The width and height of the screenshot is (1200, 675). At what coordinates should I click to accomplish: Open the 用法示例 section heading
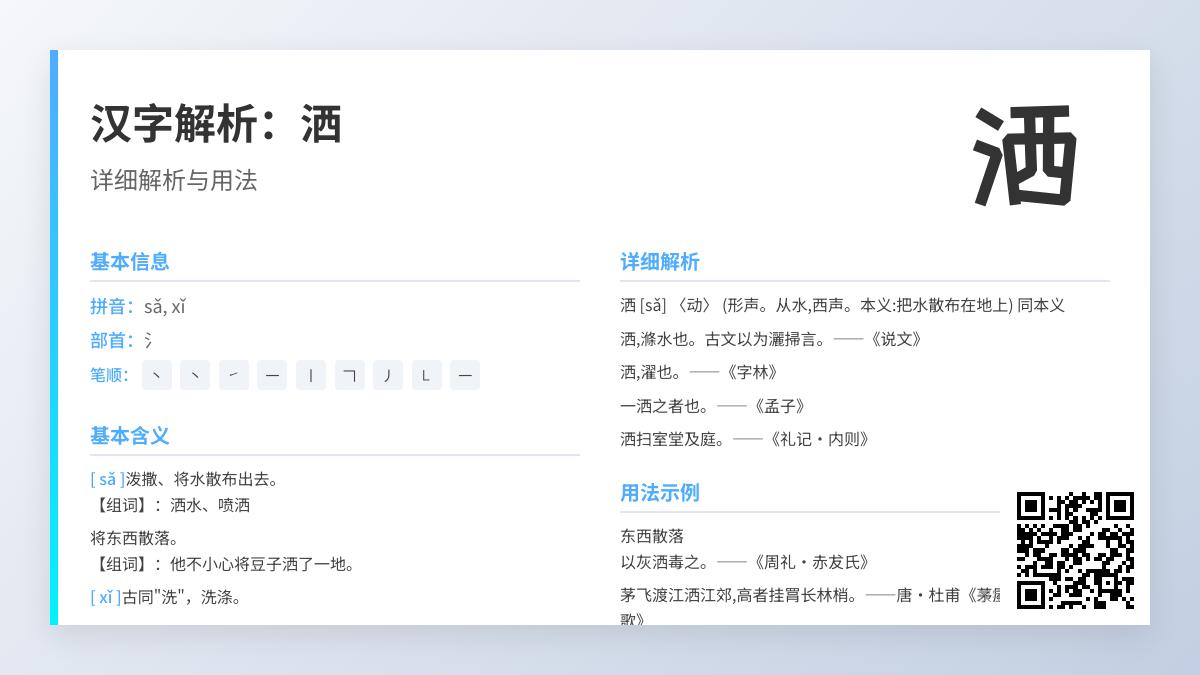(x=660, y=493)
